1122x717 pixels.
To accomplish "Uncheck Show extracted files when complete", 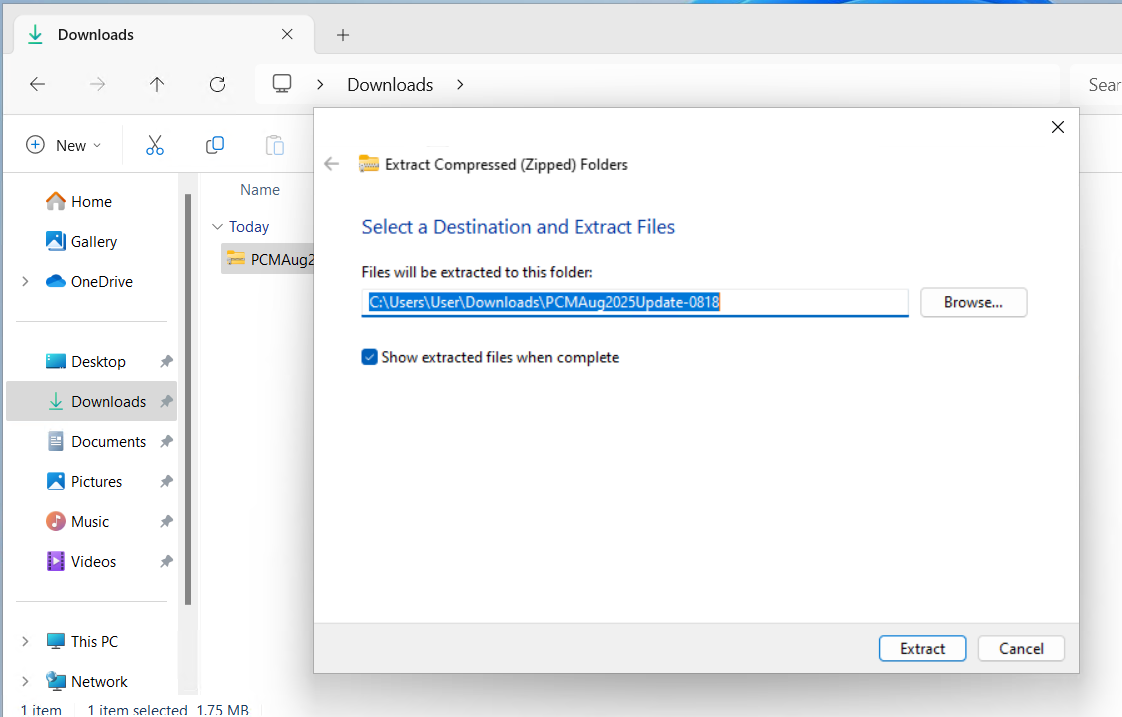I will (x=370, y=357).
